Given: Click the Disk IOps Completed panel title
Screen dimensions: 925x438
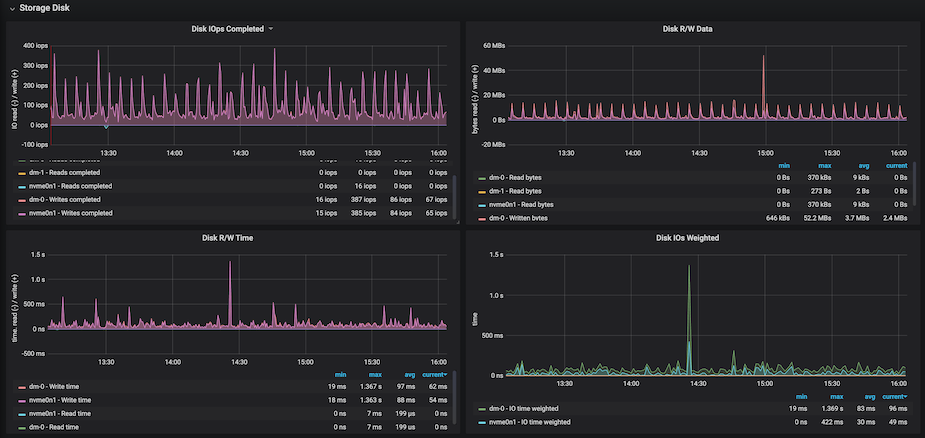Looking at the screenshot, I should pos(227,29).
